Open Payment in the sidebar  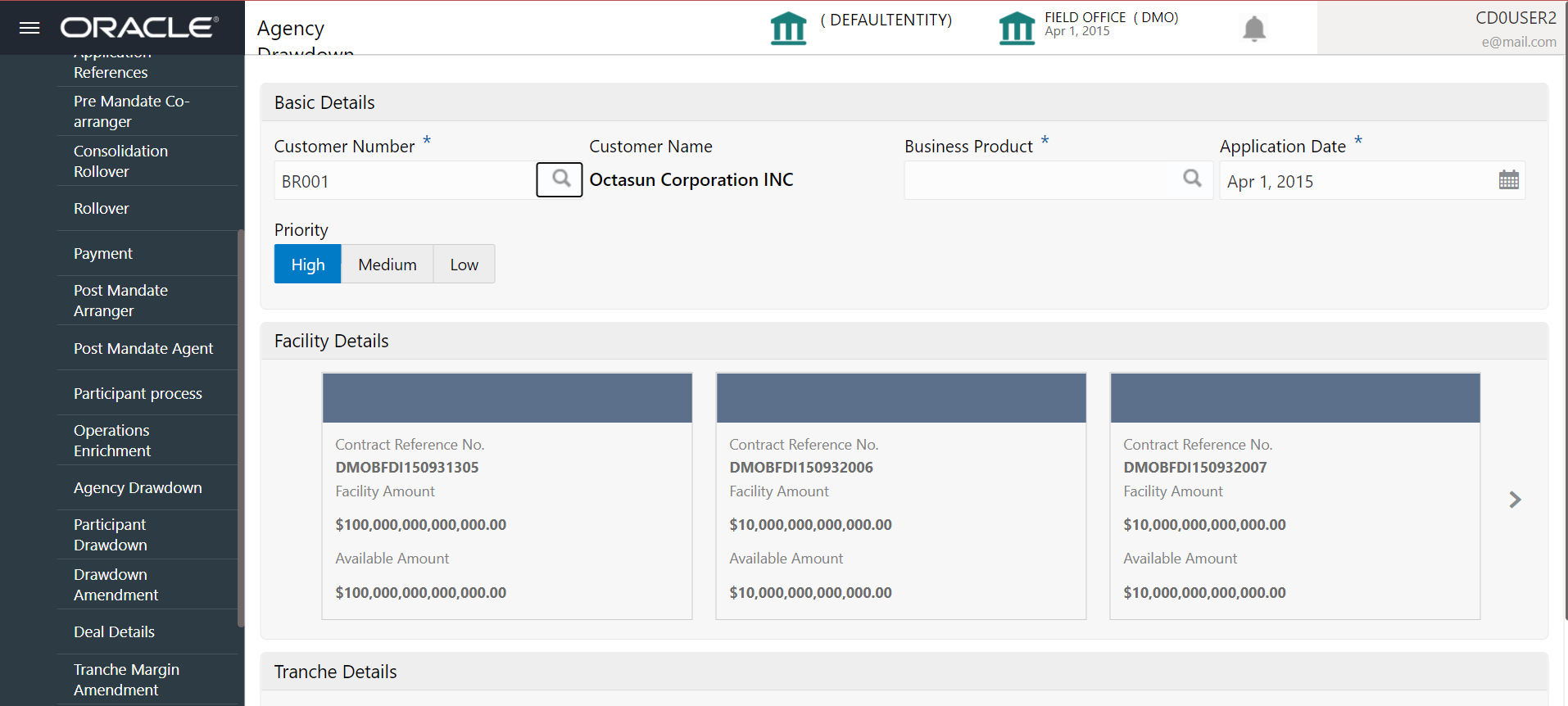click(147, 254)
